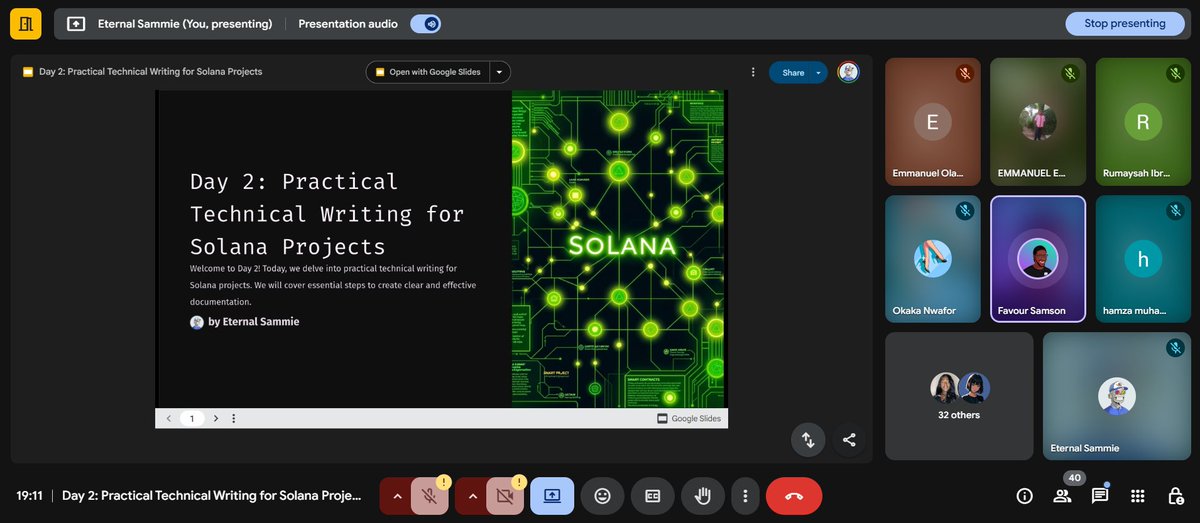
Task: Click the swap layout arrows button
Action: coord(808,439)
